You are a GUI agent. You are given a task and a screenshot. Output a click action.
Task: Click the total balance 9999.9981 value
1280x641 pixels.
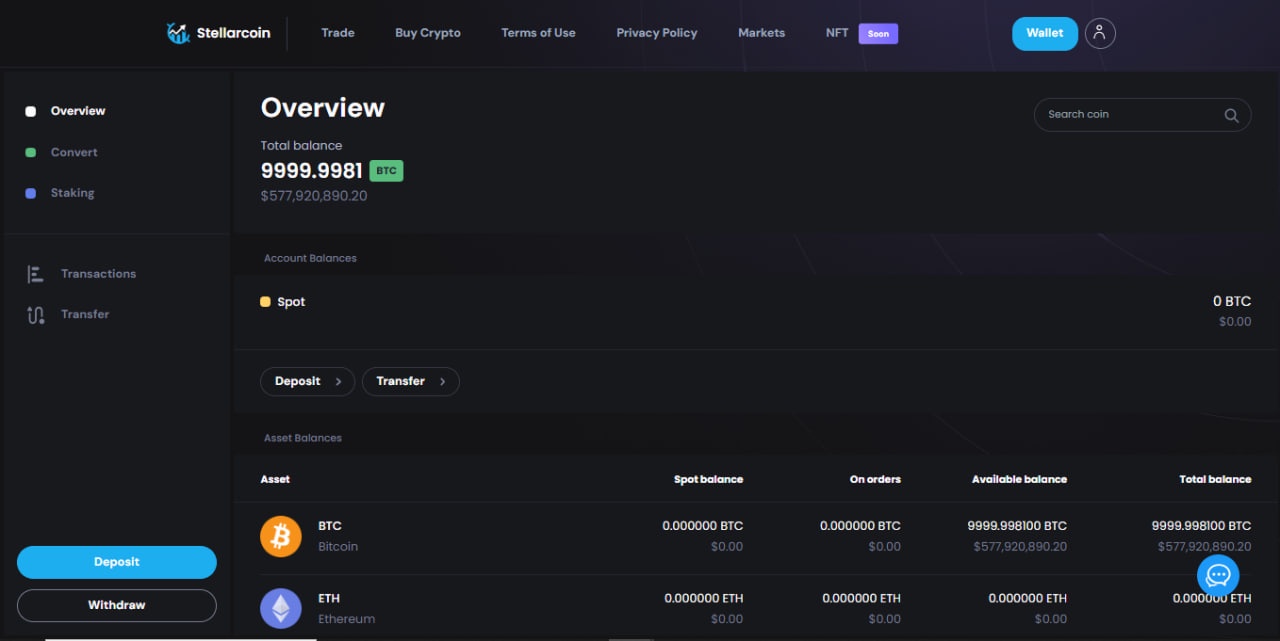coord(311,171)
